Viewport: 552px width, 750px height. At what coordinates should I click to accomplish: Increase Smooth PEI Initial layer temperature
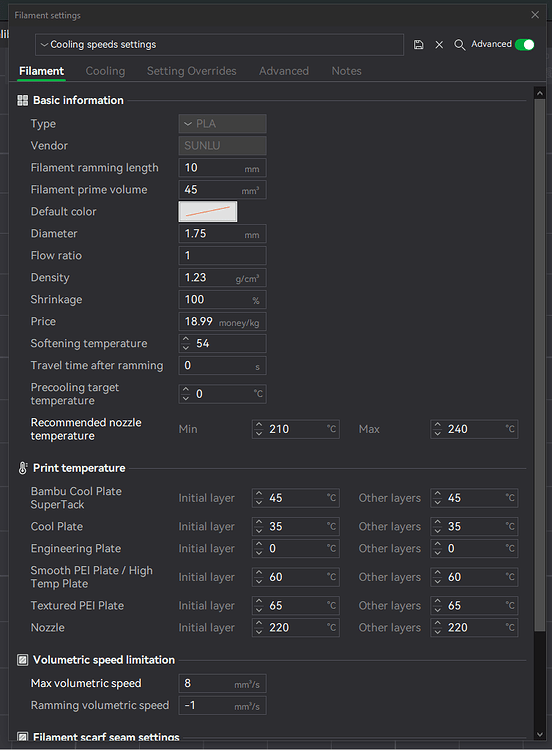[x=259, y=573]
